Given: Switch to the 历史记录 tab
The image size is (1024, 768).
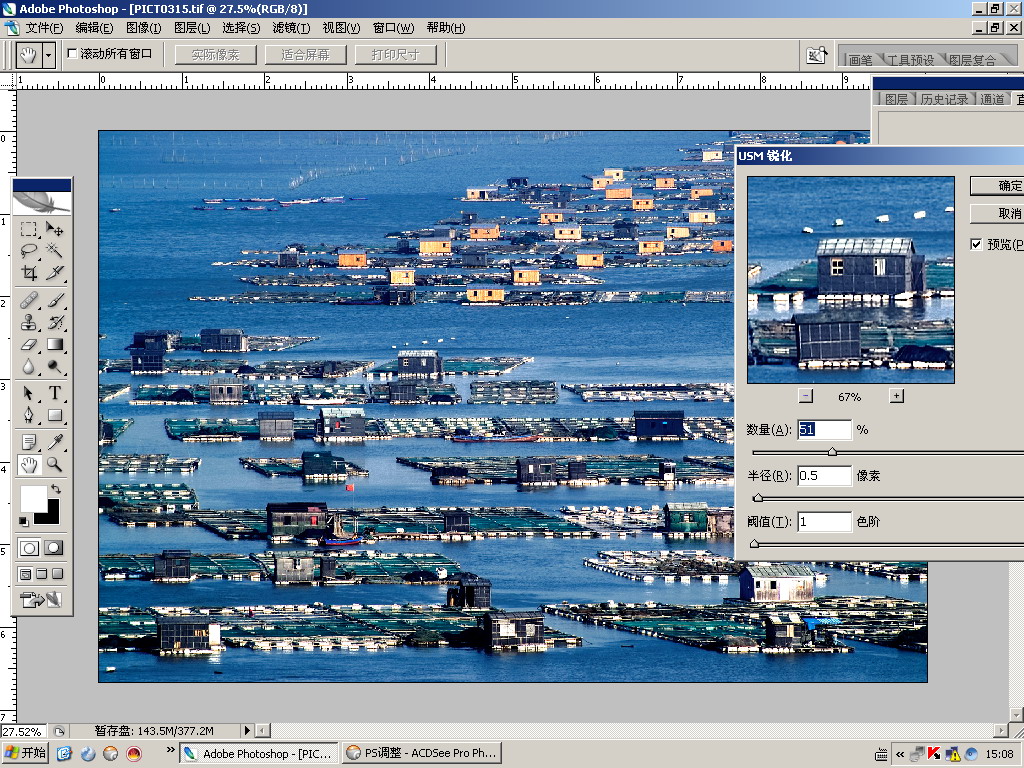Looking at the screenshot, I should coord(944,99).
